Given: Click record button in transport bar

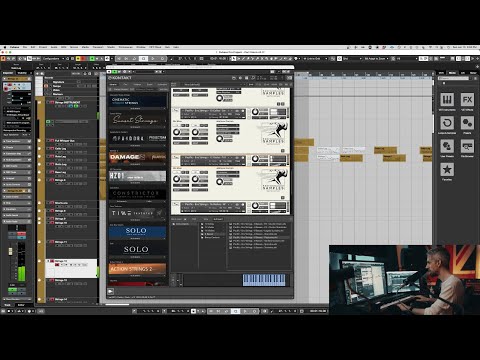Looking at the screenshot, I should pos(254,311).
